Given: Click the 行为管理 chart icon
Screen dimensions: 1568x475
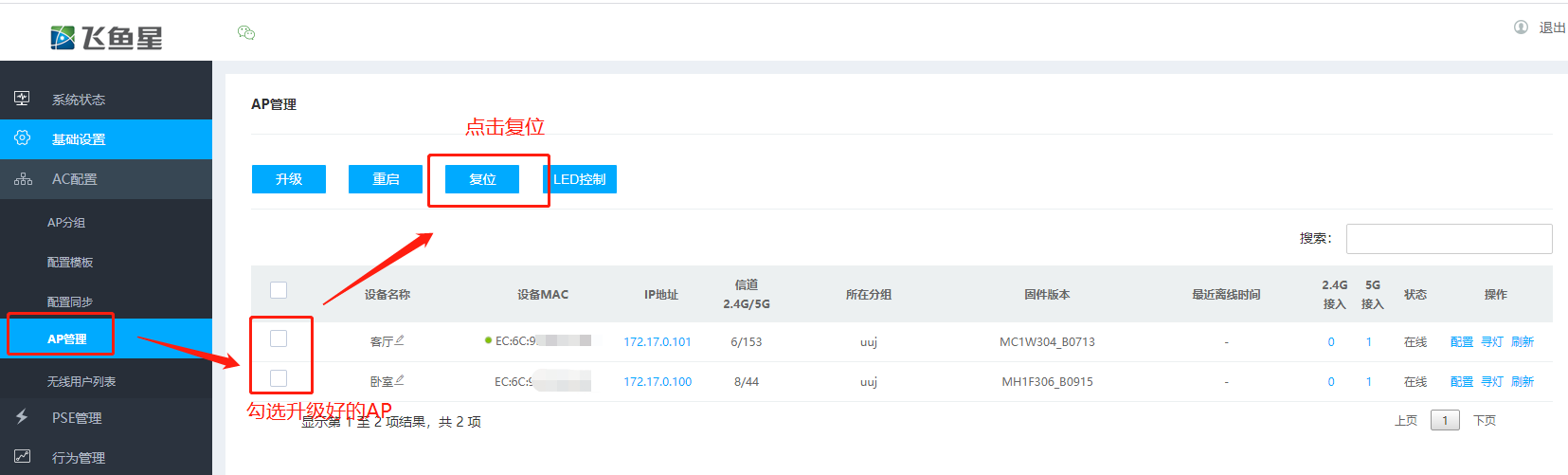Looking at the screenshot, I should click(22, 457).
